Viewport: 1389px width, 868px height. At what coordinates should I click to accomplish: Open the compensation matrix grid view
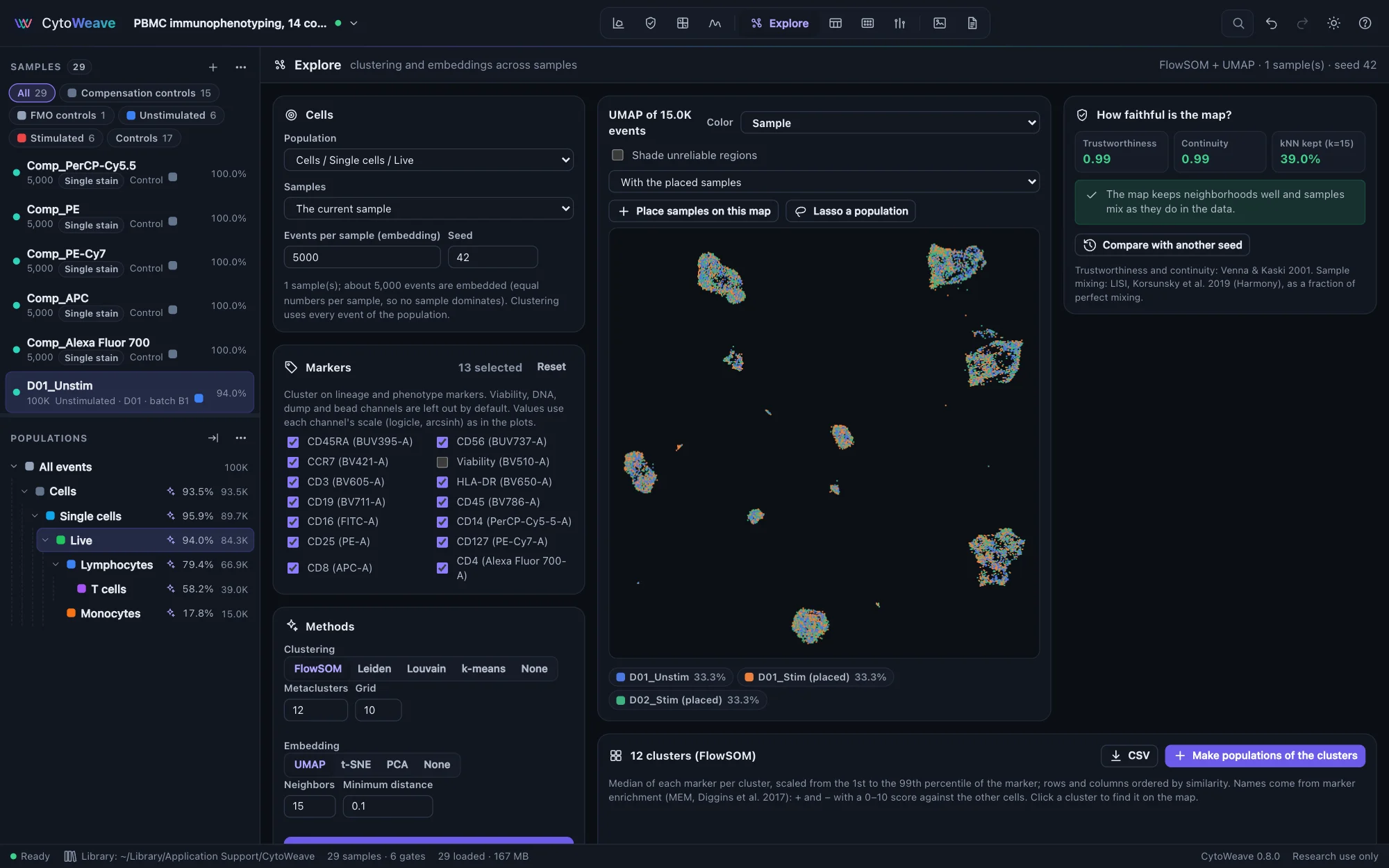[x=683, y=23]
